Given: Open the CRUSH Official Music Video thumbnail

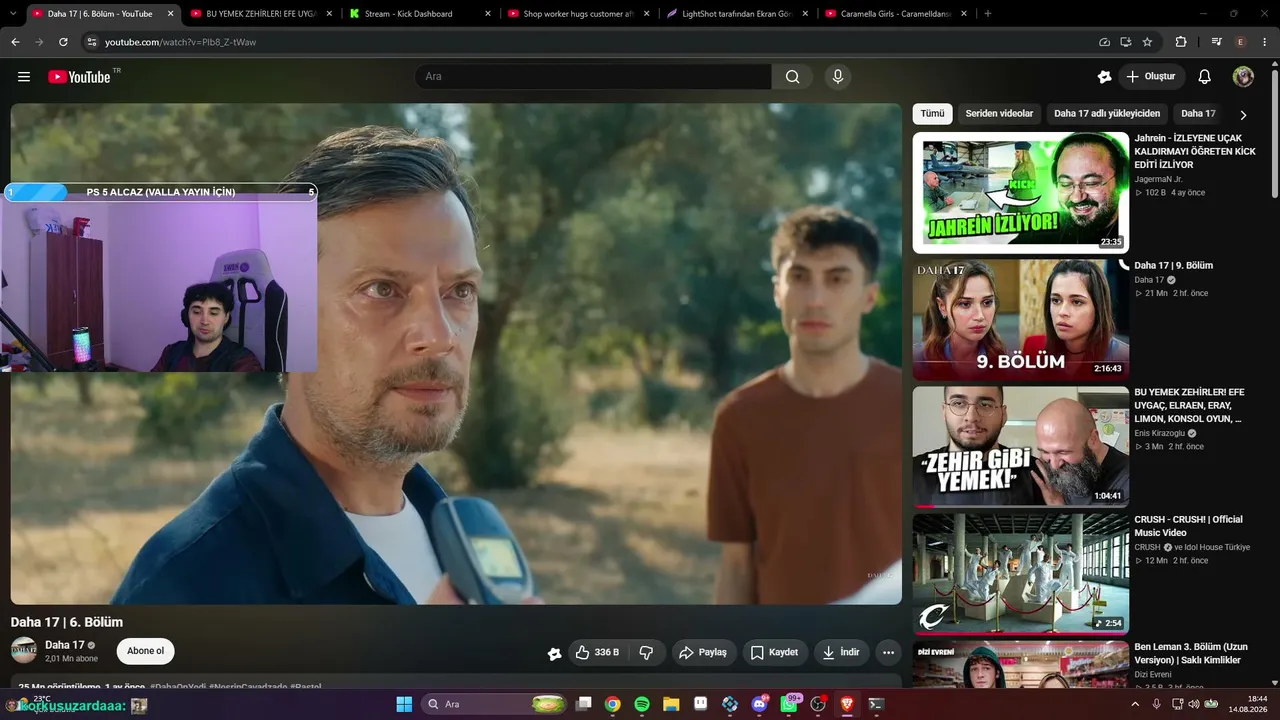Looking at the screenshot, I should click(x=1020, y=573).
